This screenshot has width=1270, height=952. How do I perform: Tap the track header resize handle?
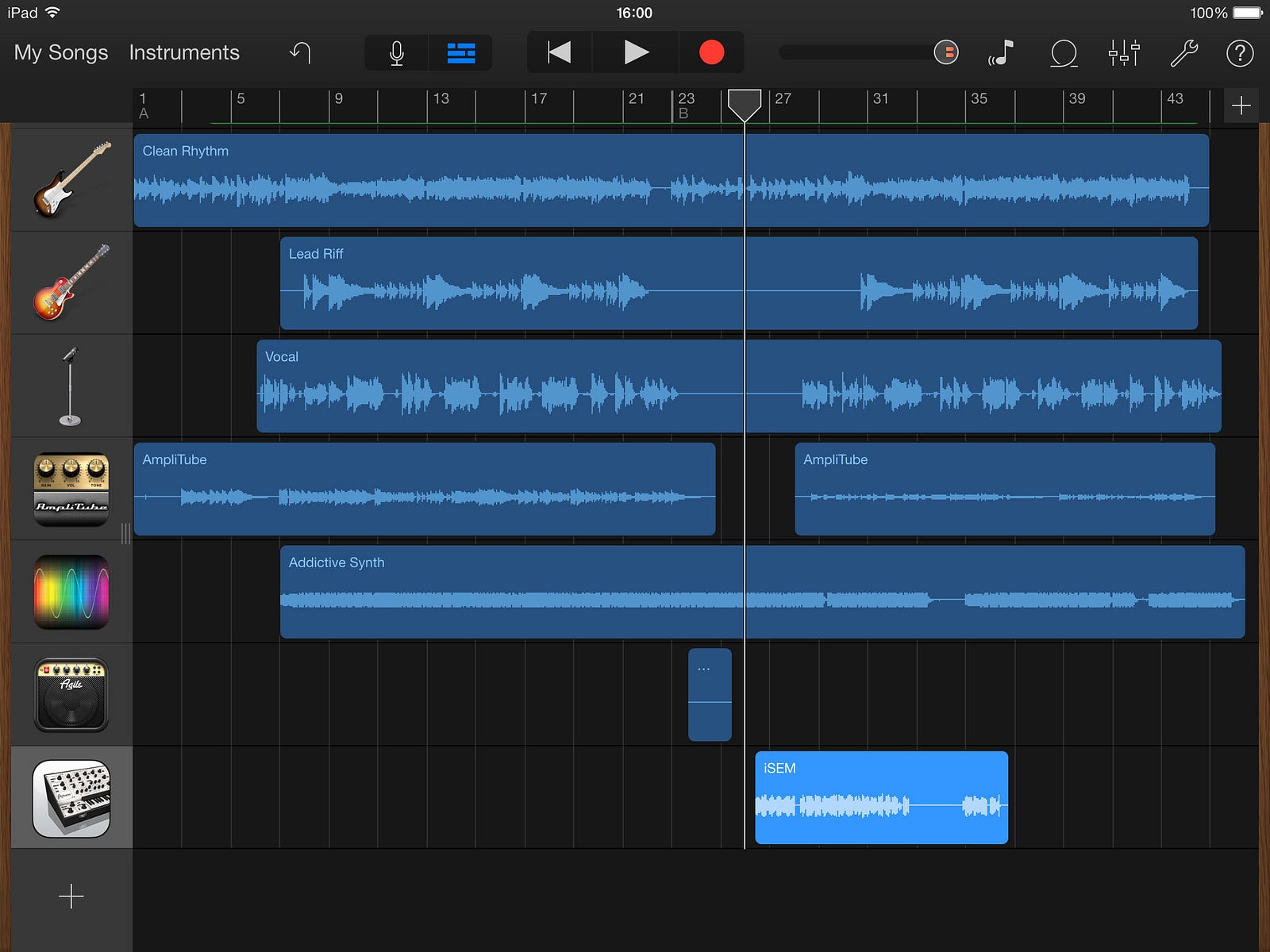pos(125,533)
